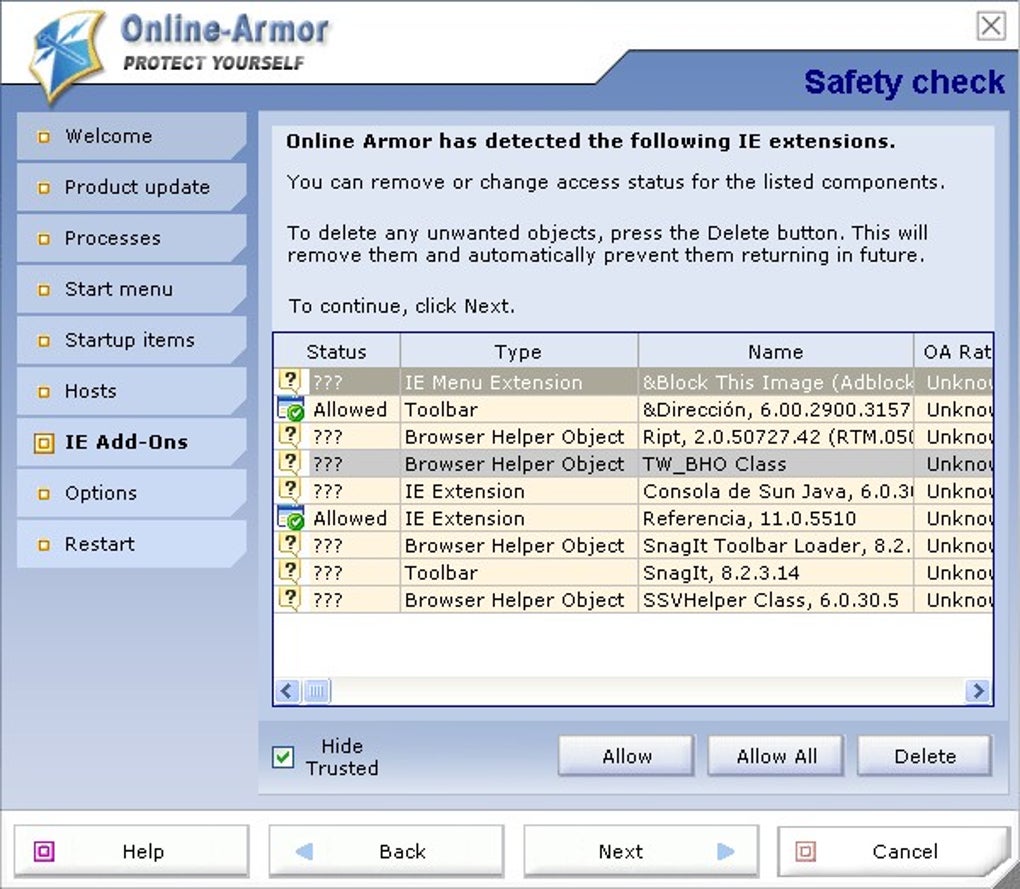Go to the Restart step
The height and width of the screenshot is (889, 1020).
[131, 544]
